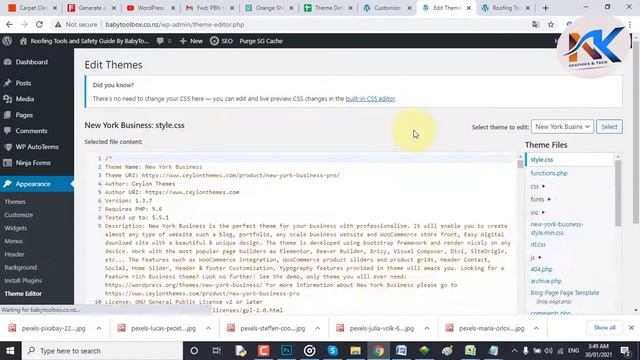This screenshot has width=640, height=360.
Task: Click Show all downloads
Action: click(604, 328)
